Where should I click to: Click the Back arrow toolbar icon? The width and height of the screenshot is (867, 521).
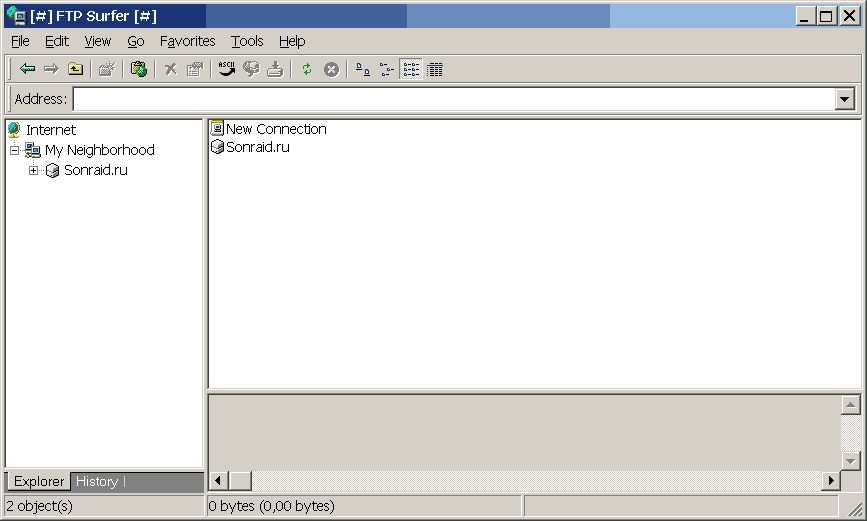[27, 69]
